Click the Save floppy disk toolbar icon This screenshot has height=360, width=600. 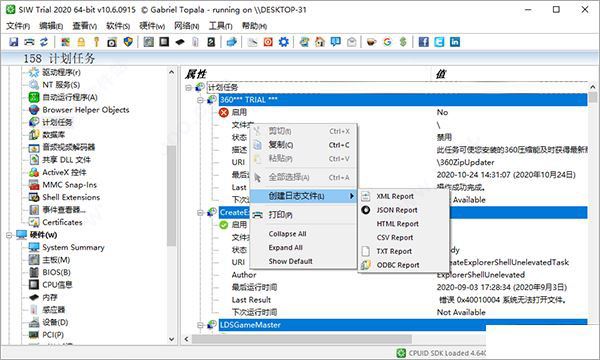(14, 42)
